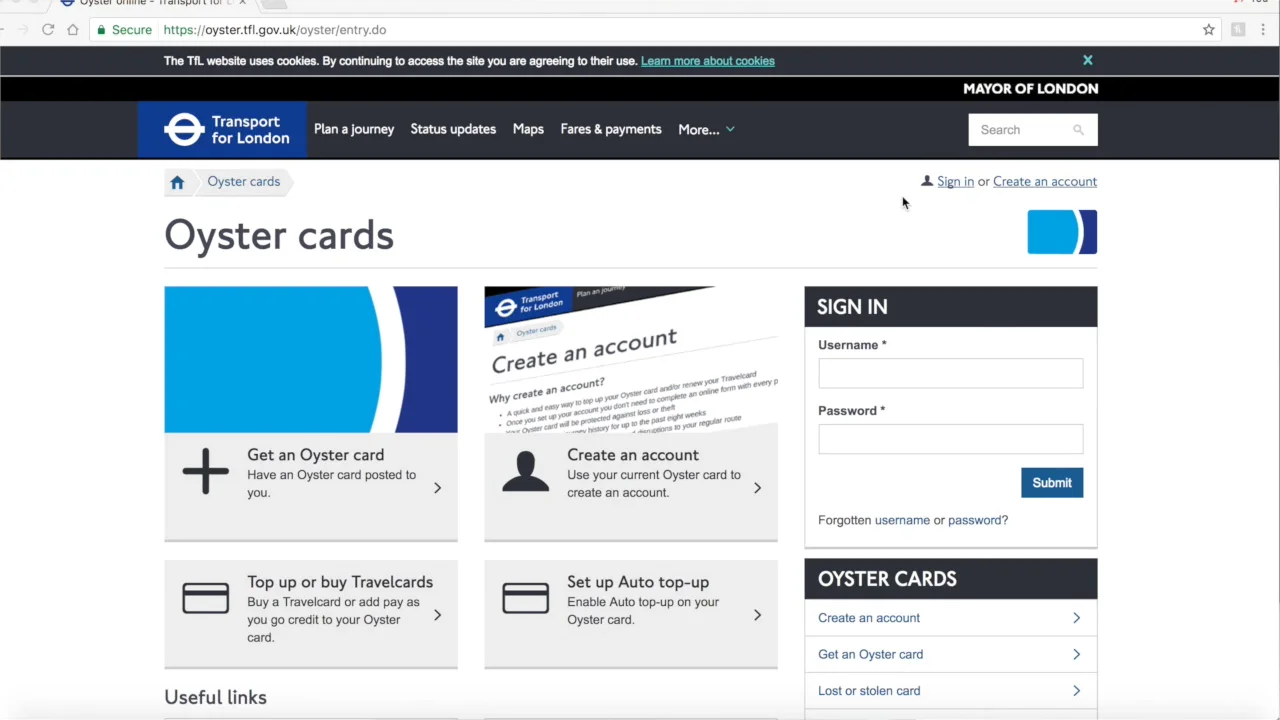
Task: Focus the Password input field
Action: [x=950, y=439]
